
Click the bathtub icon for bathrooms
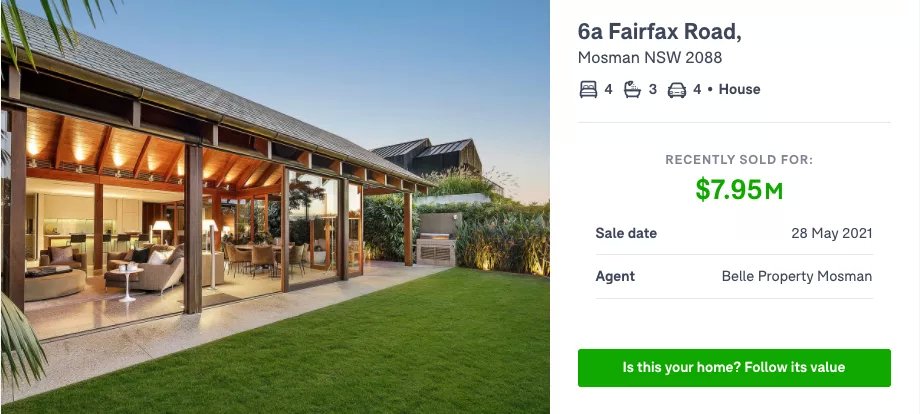632,90
